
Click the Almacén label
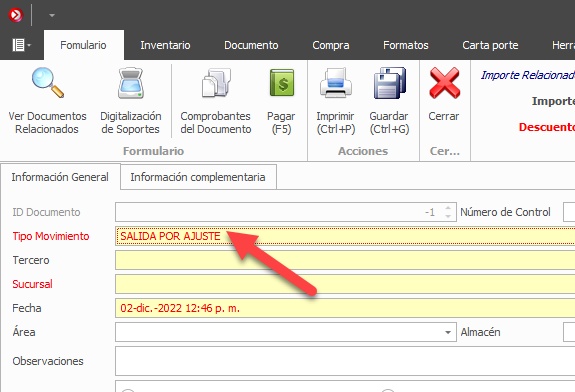click(x=480, y=332)
